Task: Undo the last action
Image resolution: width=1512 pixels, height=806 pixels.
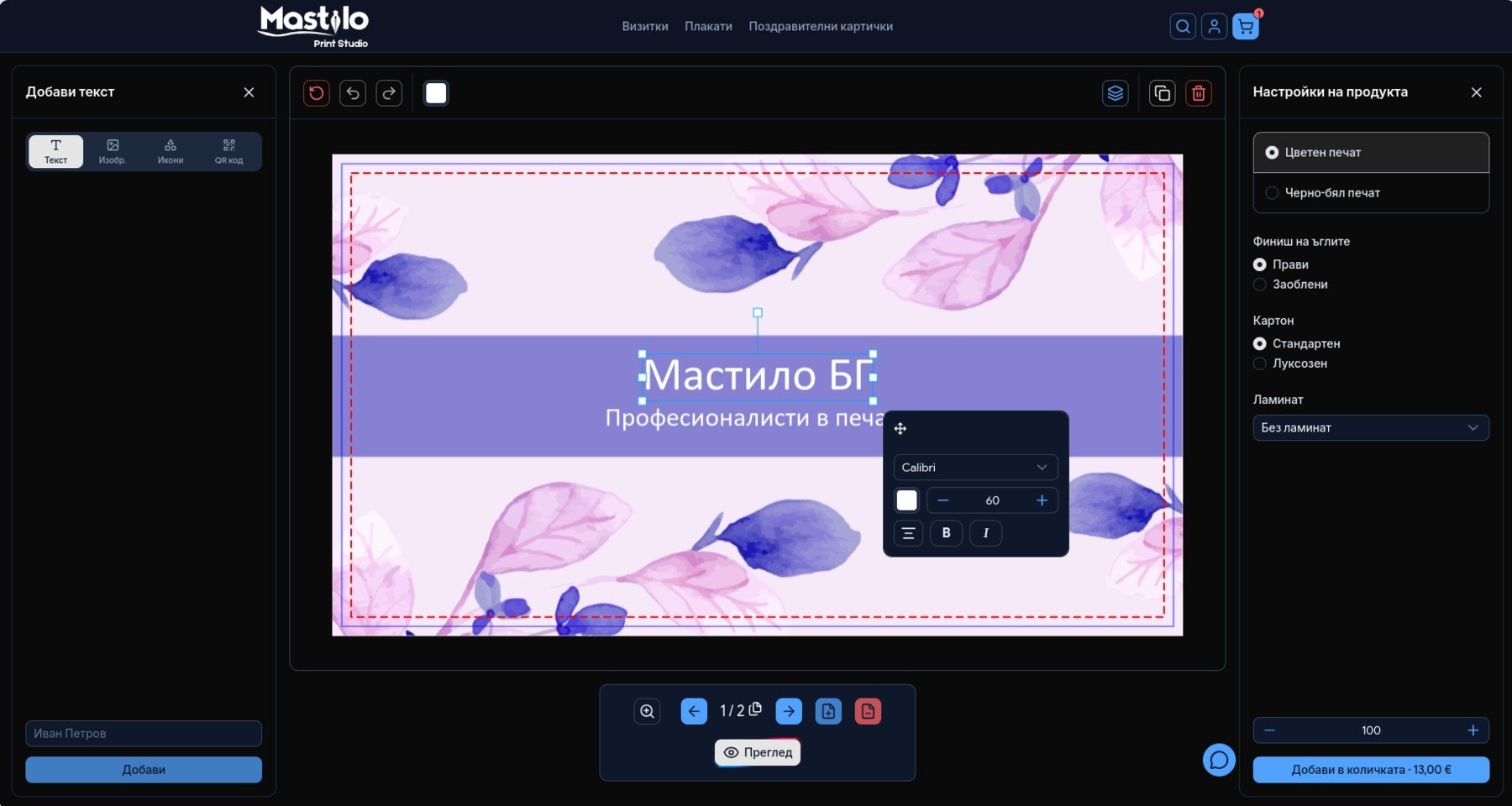Action: (x=353, y=93)
